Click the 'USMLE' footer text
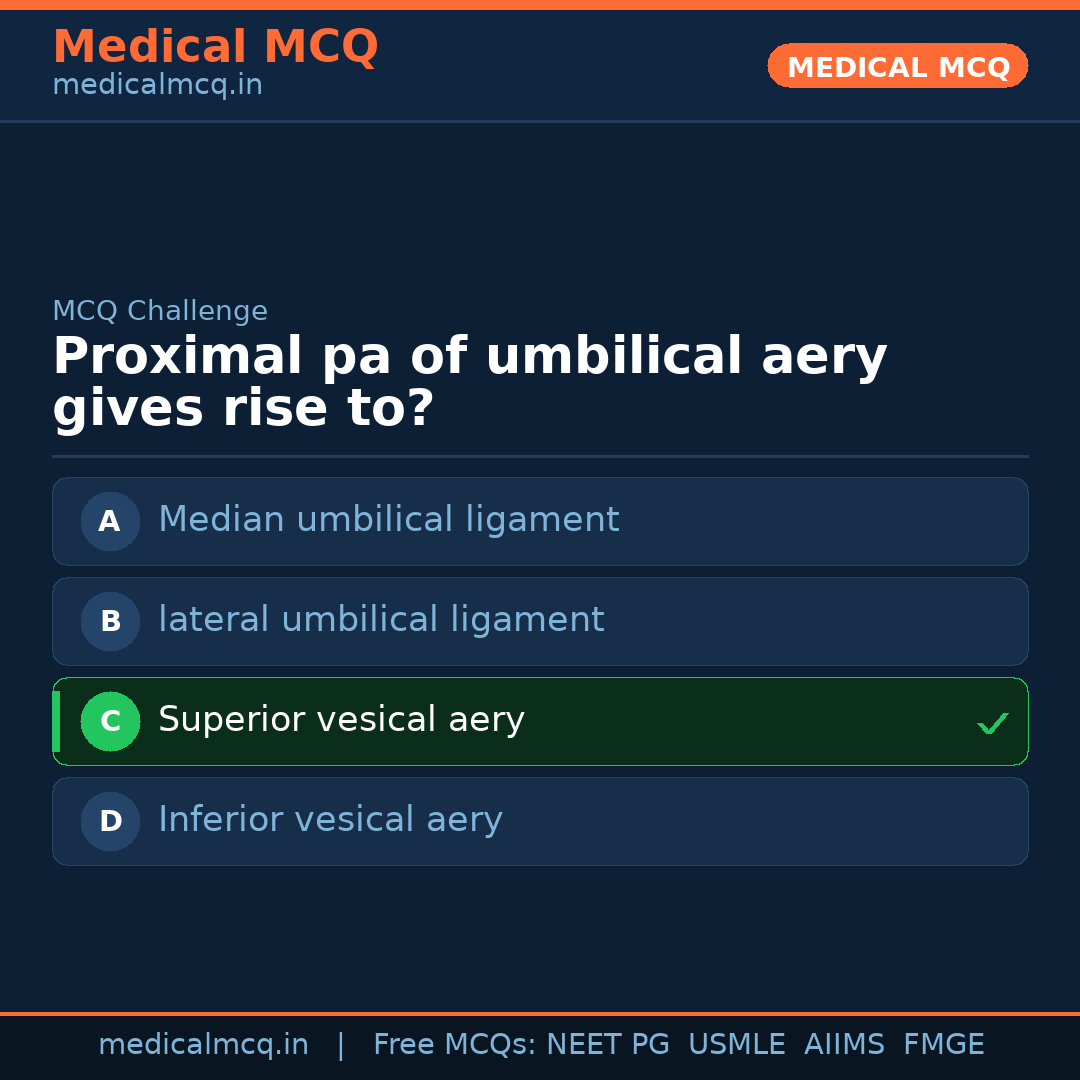The image size is (1080, 1080). click(736, 1045)
